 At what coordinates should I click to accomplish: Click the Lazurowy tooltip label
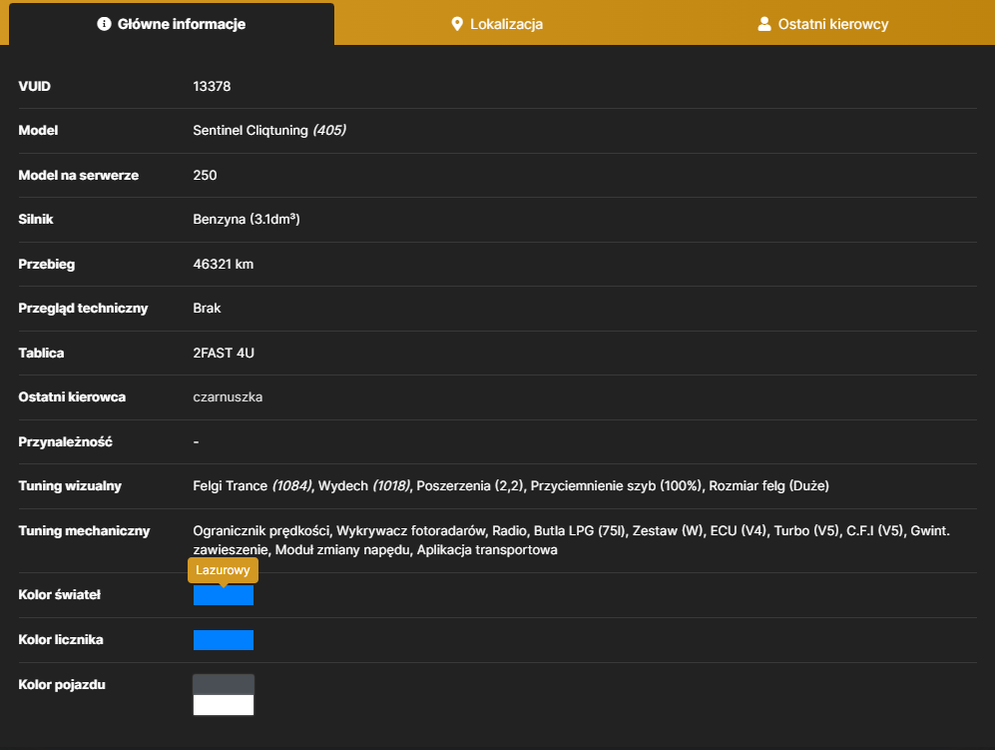(x=223, y=570)
